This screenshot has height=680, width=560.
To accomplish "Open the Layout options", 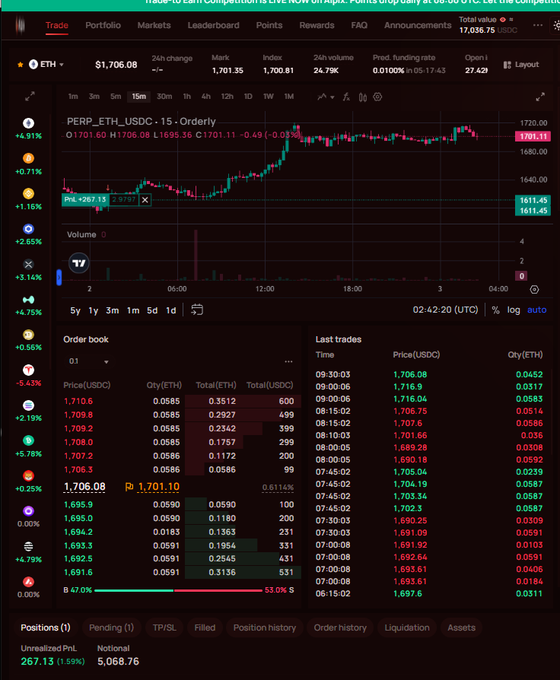I will [521, 65].
